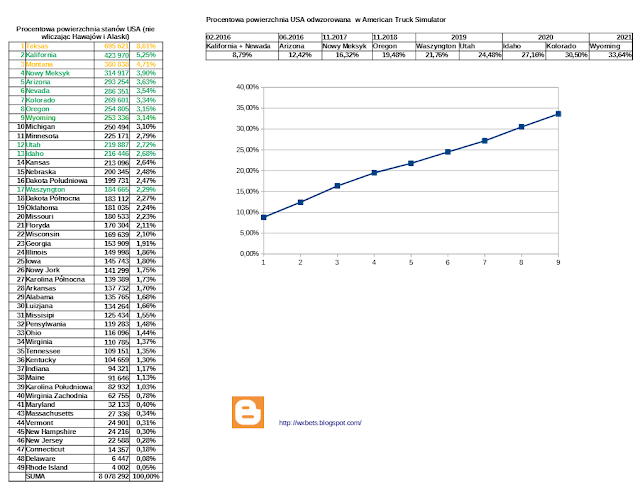This screenshot has height=490, width=640.
Task: Click the 2019 year header cell
Action: click(x=459, y=37)
